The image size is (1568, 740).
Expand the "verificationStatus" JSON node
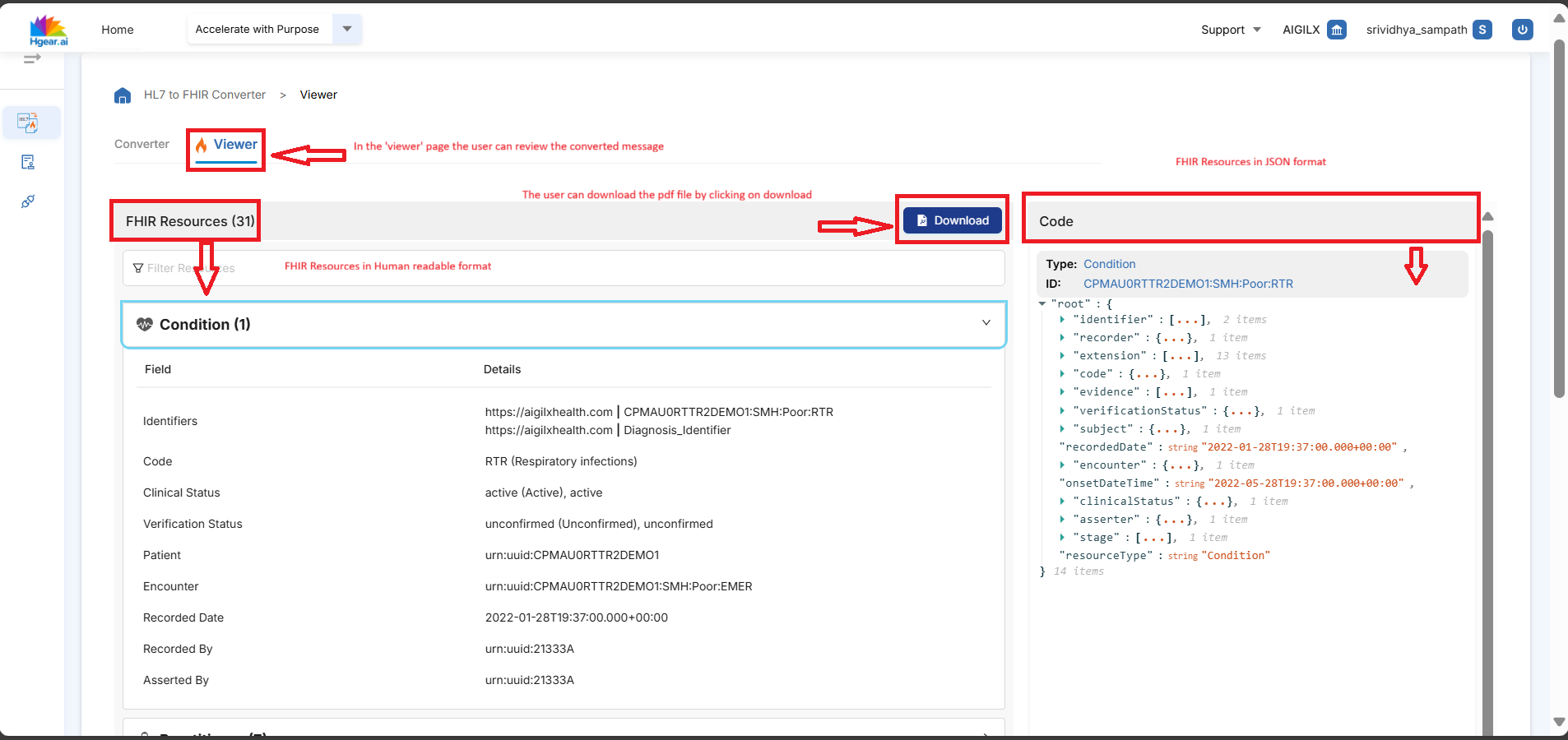pyautogui.click(x=1063, y=411)
